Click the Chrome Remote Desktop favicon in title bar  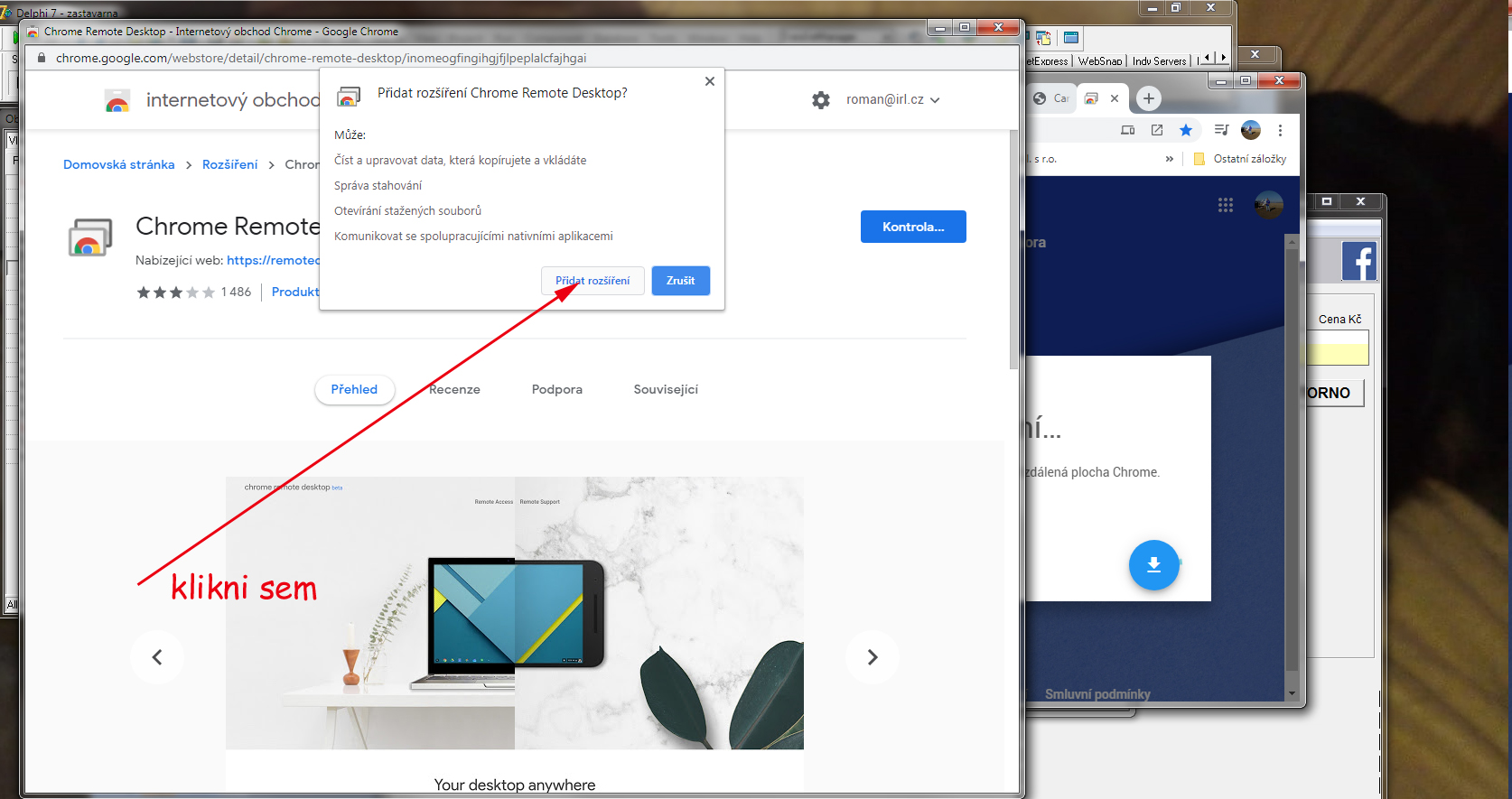(33, 32)
